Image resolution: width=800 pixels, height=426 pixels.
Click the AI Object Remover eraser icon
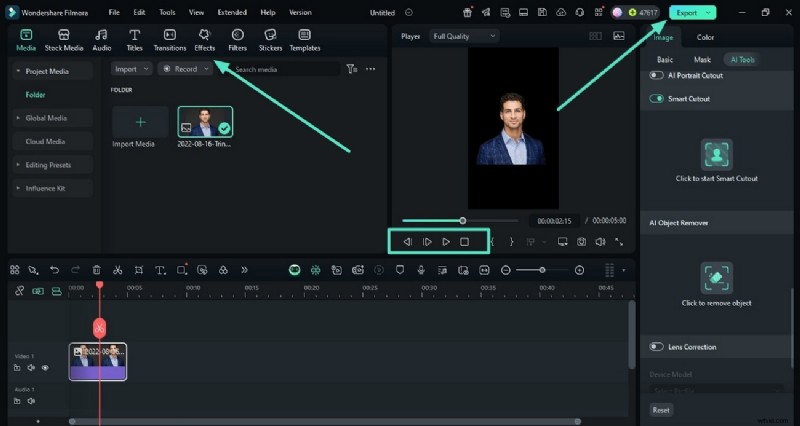[x=716, y=278]
